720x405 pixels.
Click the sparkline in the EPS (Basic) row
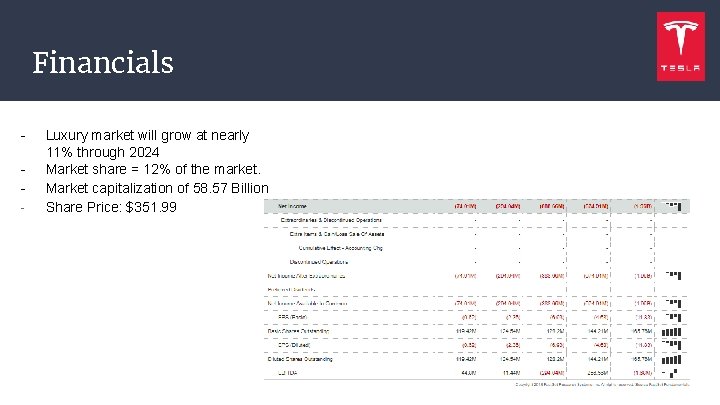(673, 317)
